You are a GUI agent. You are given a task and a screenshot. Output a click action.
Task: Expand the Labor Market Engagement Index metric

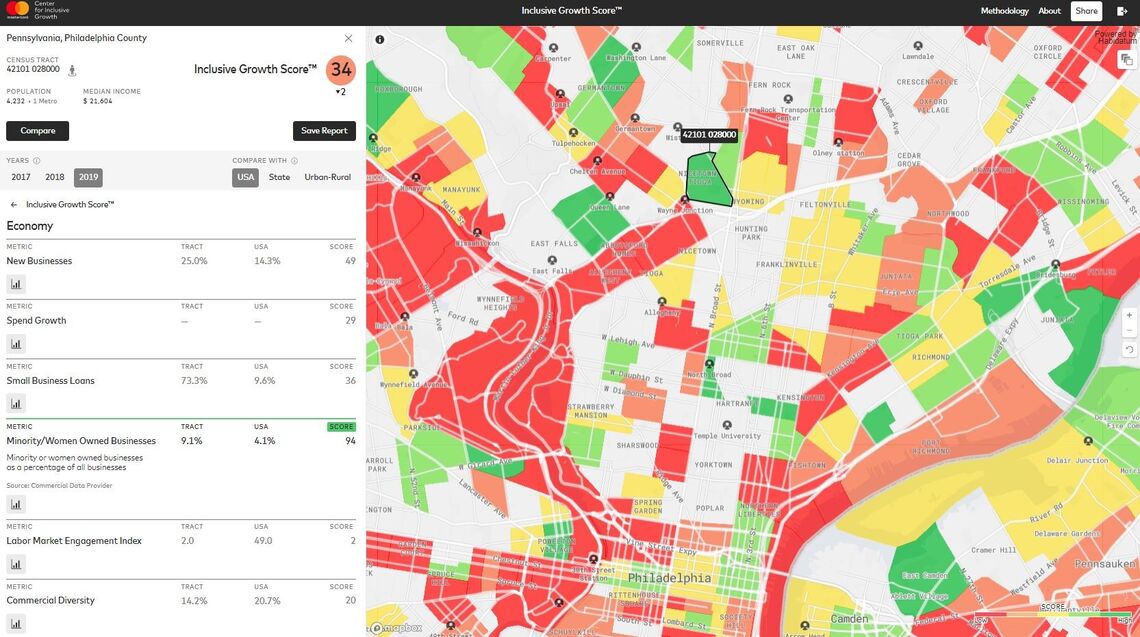(x=74, y=541)
